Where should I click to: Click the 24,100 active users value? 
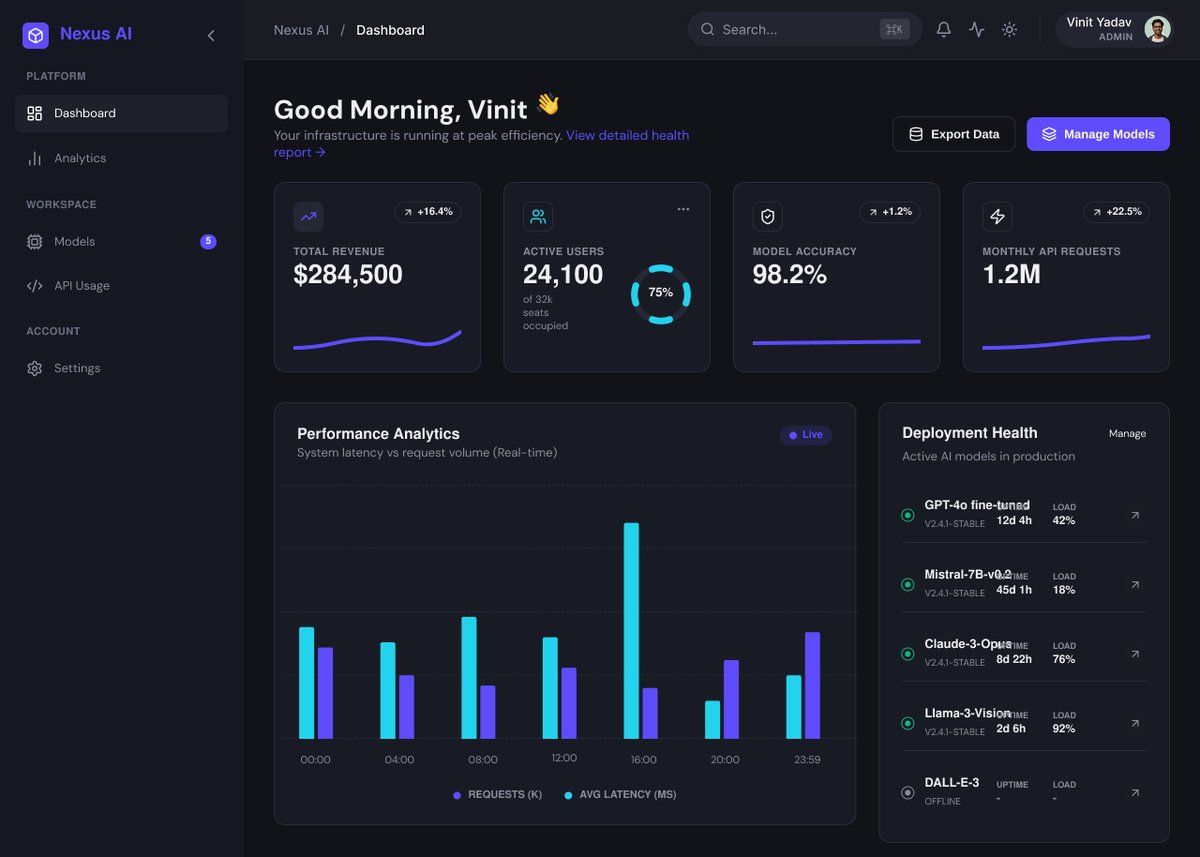(563, 275)
